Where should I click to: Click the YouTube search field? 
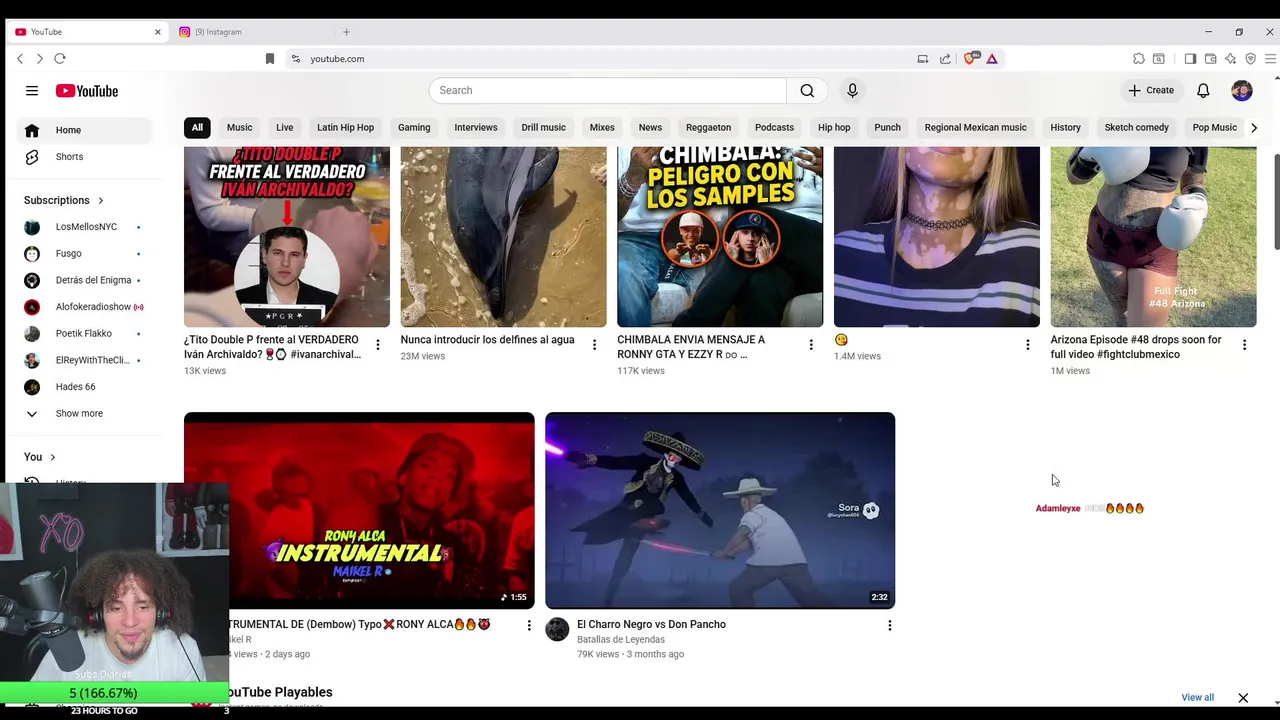pyautogui.click(x=608, y=90)
